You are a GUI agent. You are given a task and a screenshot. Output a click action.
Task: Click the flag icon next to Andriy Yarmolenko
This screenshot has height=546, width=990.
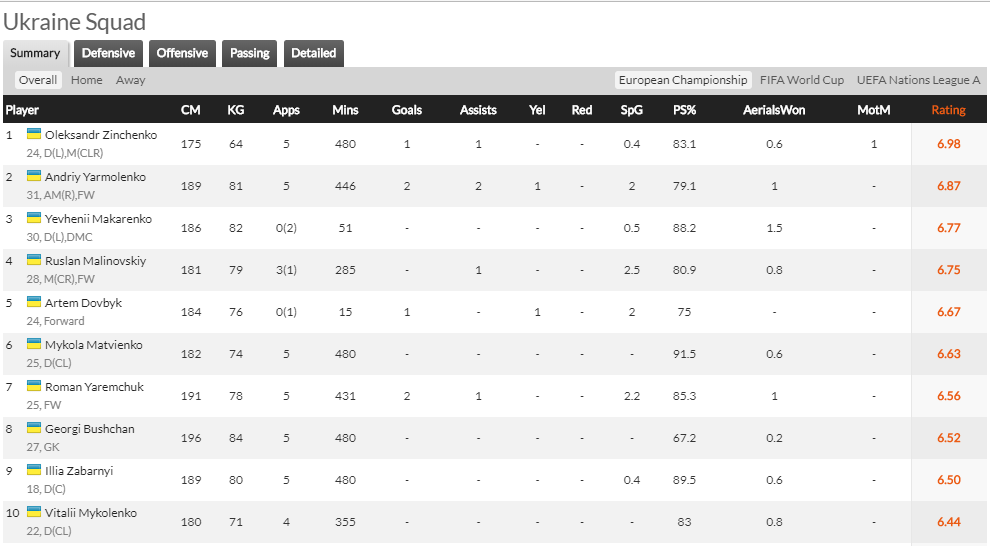34,176
